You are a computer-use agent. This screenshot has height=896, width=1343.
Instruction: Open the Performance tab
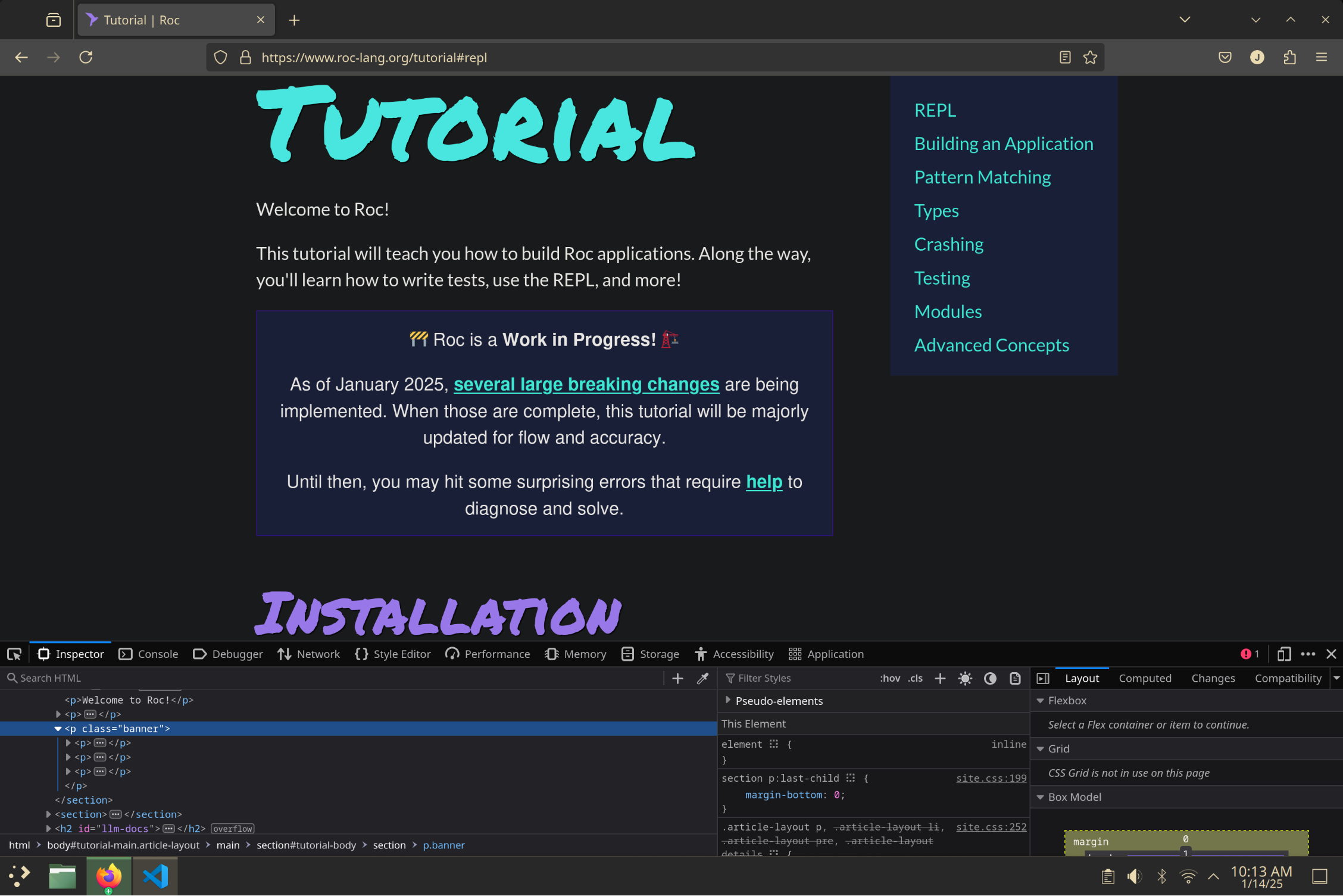pyautogui.click(x=488, y=654)
